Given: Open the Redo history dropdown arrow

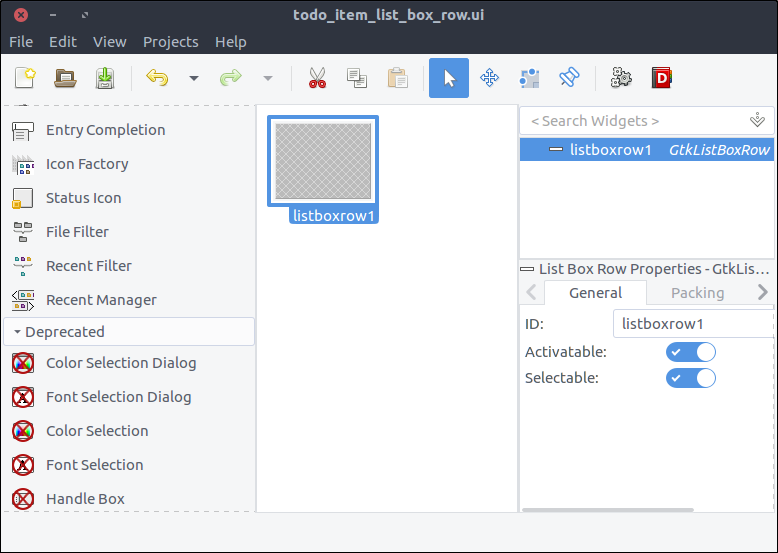Looking at the screenshot, I should pos(267,78).
